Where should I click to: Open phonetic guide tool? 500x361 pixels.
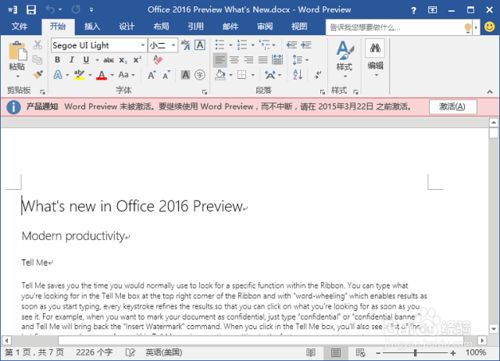click(x=186, y=45)
